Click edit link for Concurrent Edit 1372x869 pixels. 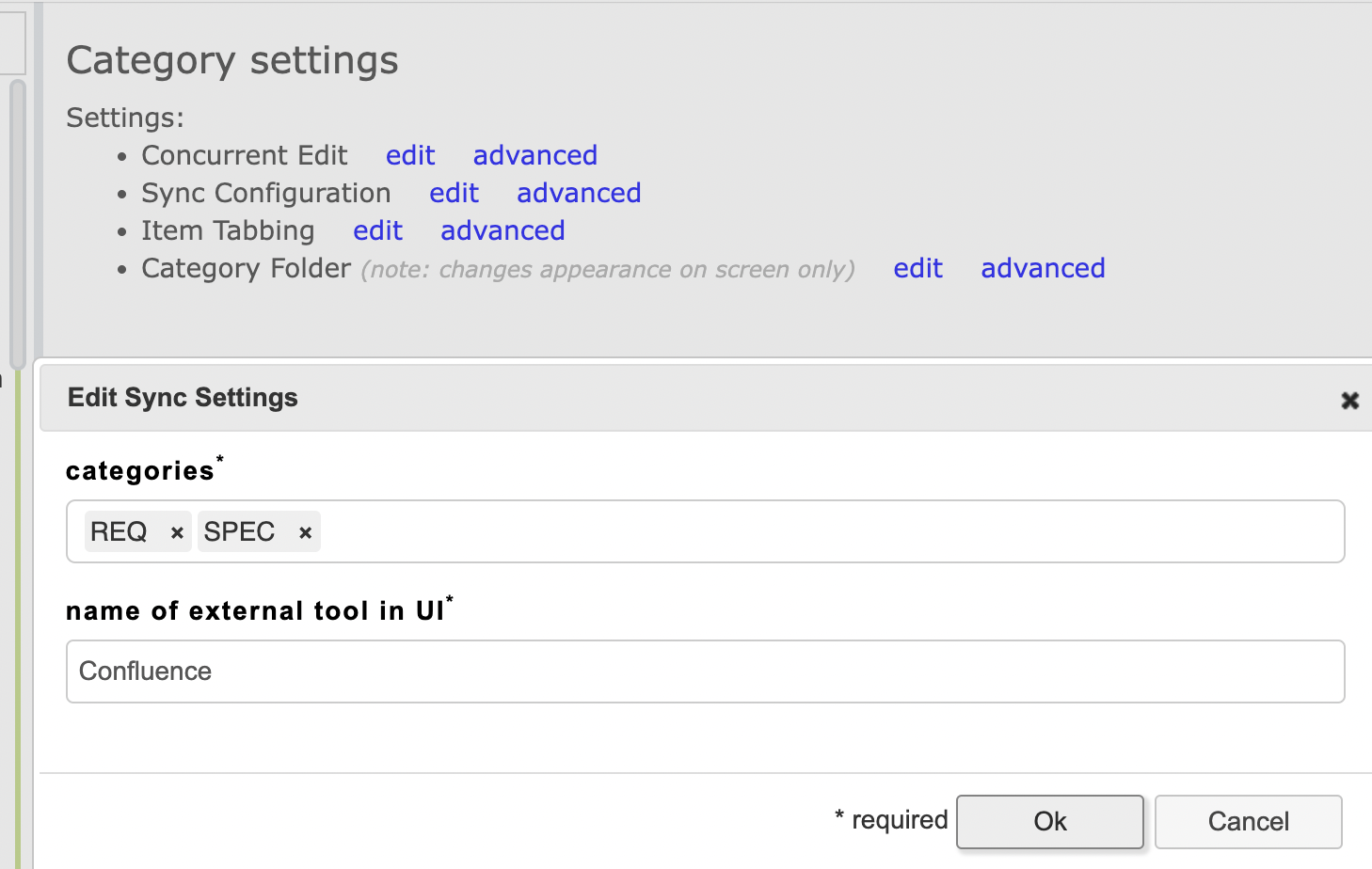pyautogui.click(x=410, y=155)
